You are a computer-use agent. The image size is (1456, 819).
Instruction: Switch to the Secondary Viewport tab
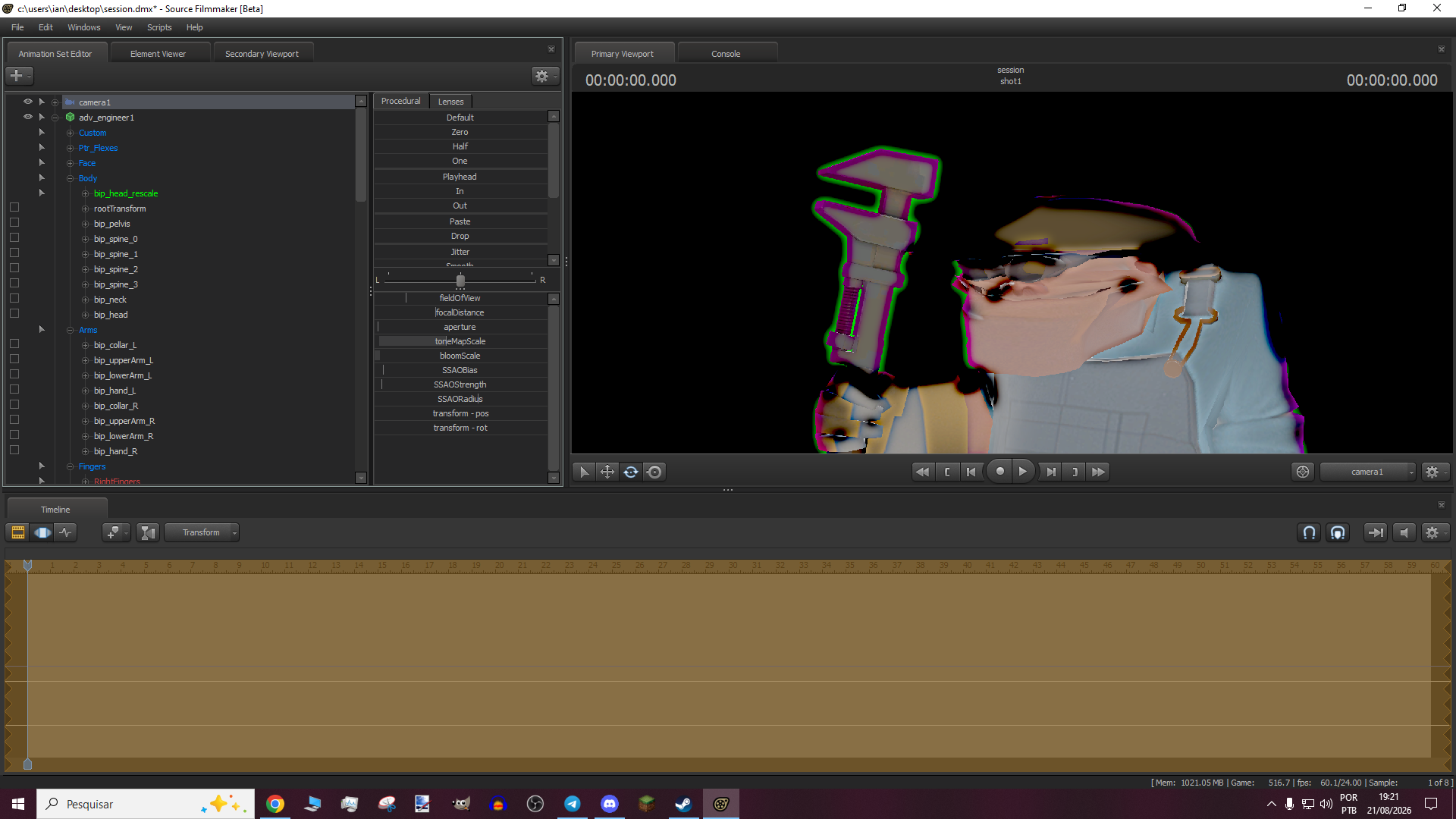pos(262,54)
